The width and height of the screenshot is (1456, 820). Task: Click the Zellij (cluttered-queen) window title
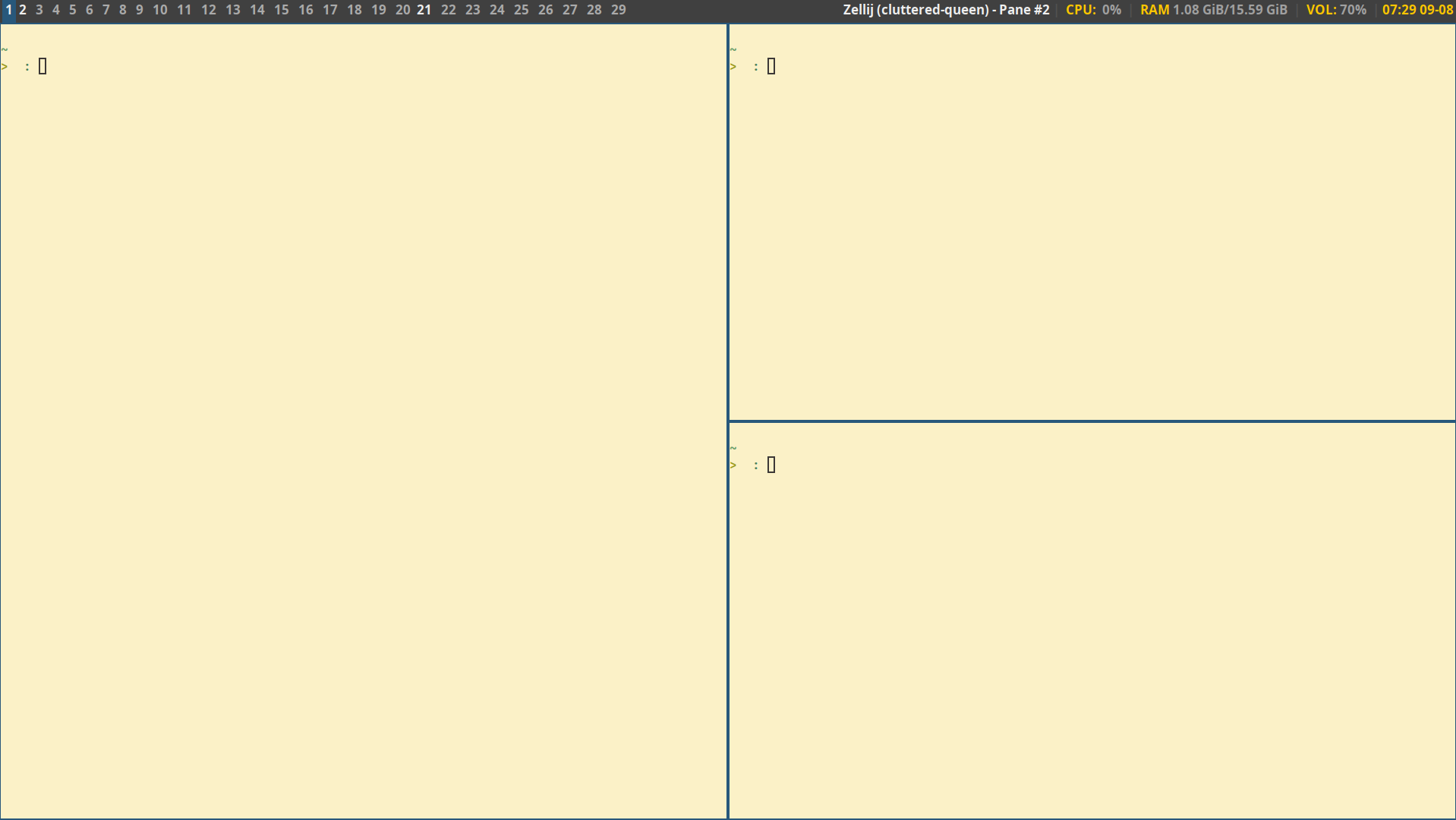pos(946,10)
